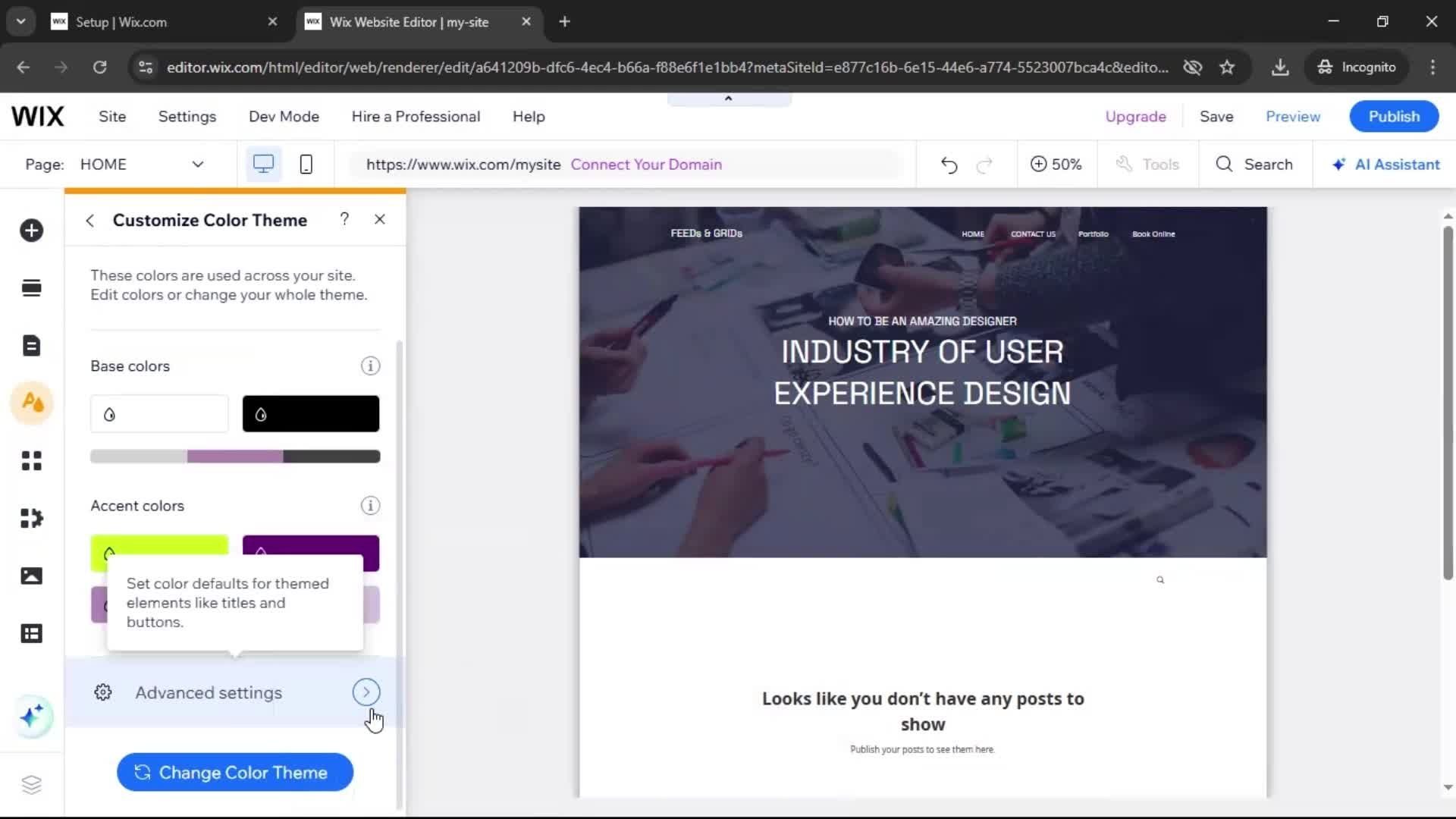Open the Settings menu
Image resolution: width=1456 pixels, height=819 pixels.
point(187,117)
